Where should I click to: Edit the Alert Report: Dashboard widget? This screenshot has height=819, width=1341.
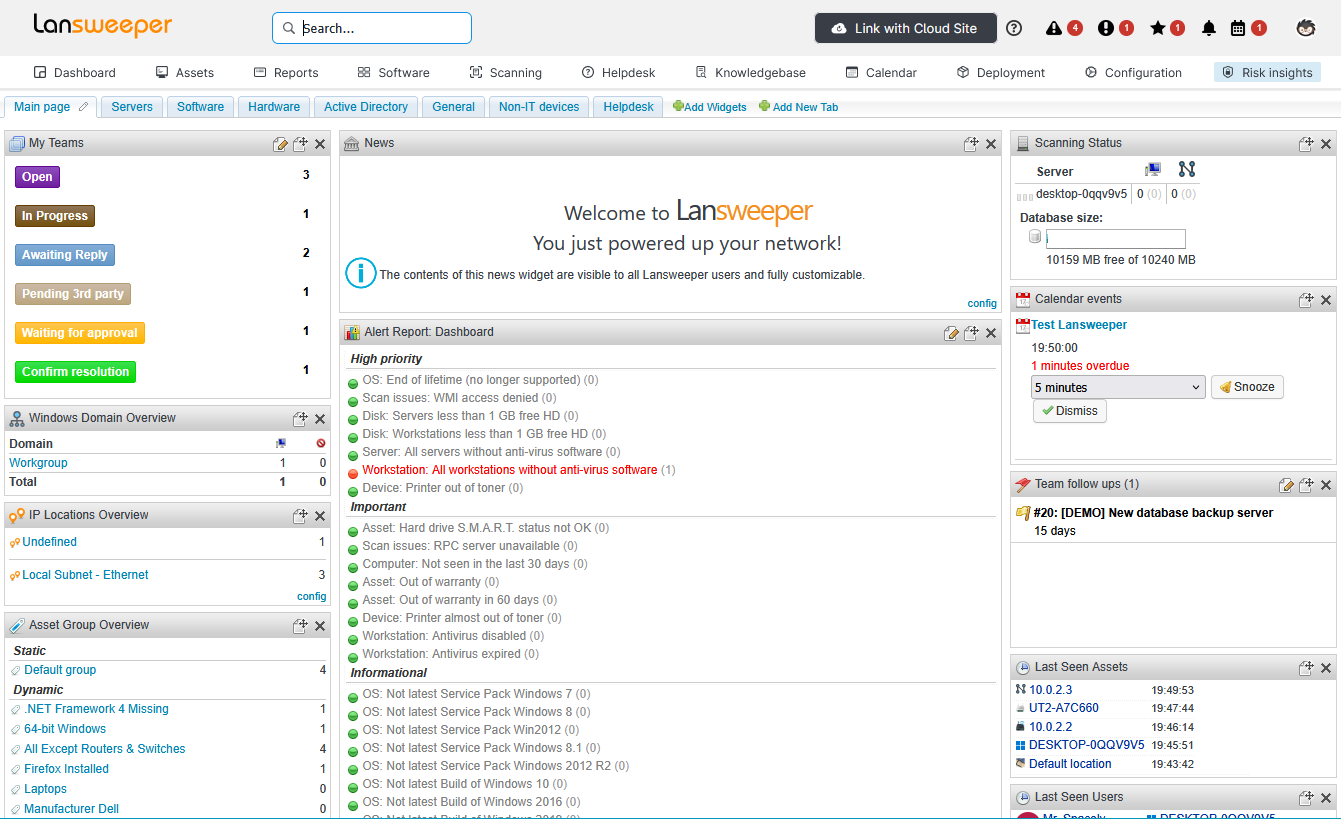[x=952, y=333]
